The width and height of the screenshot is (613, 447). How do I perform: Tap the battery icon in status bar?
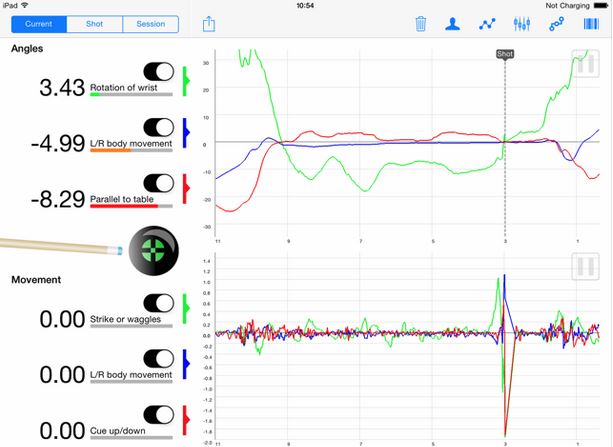(601, 5)
